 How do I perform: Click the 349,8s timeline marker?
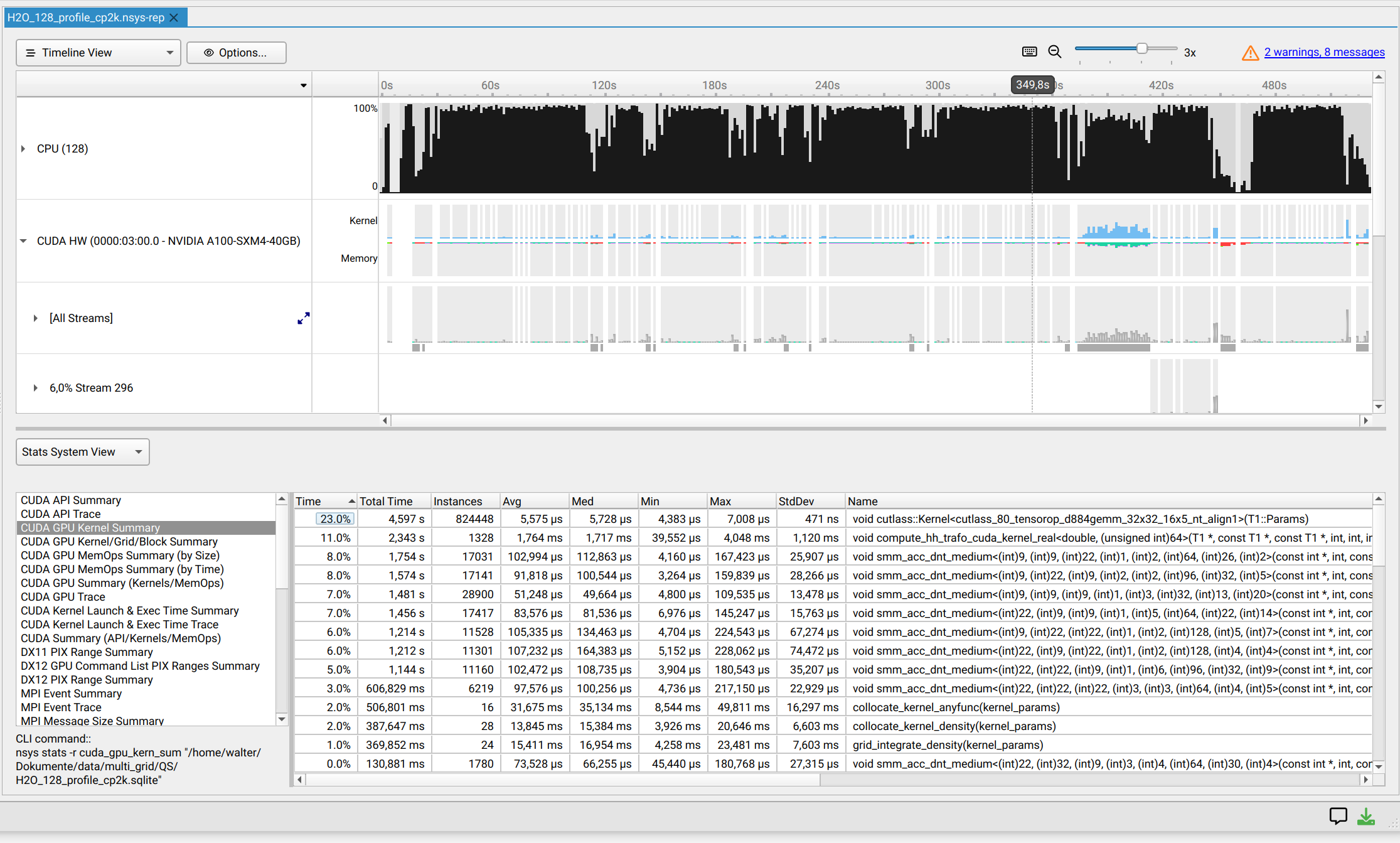[x=1032, y=85]
